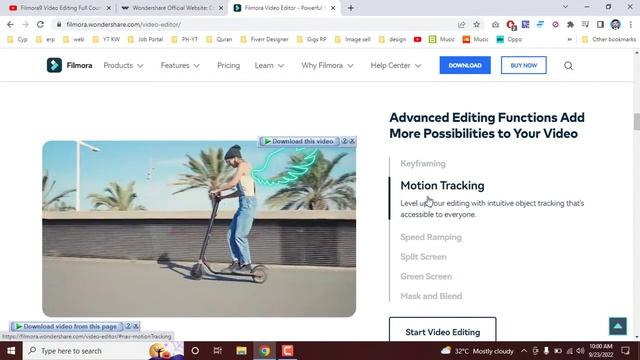Click help icon on Download this video bar
The width and height of the screenshot is (640, 360).
pos(344,141)
